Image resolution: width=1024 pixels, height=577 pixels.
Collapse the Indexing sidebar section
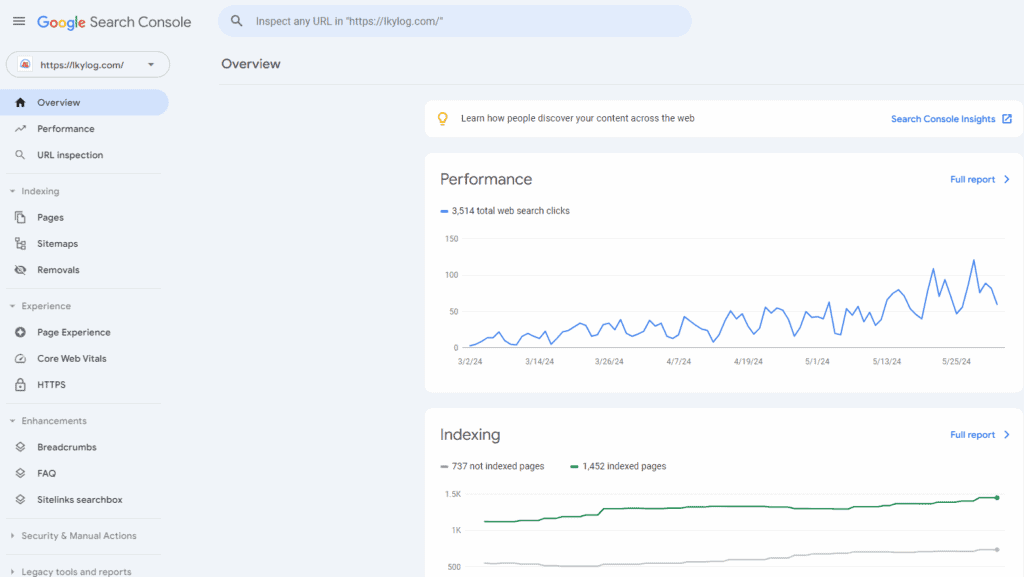click(x=12, y=191)
